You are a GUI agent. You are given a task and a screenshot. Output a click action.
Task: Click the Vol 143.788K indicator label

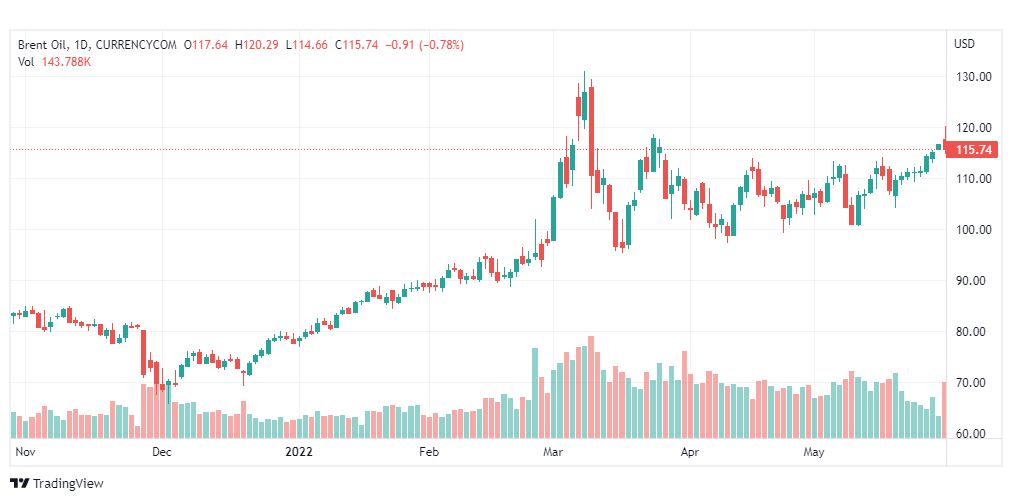pyautogui.click(x=55, y=62)
